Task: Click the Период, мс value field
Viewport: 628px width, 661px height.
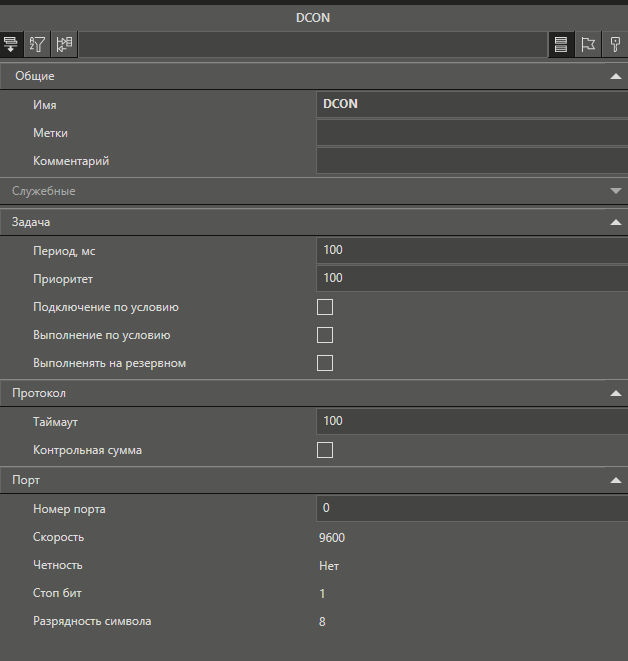Action: [471, 250]
